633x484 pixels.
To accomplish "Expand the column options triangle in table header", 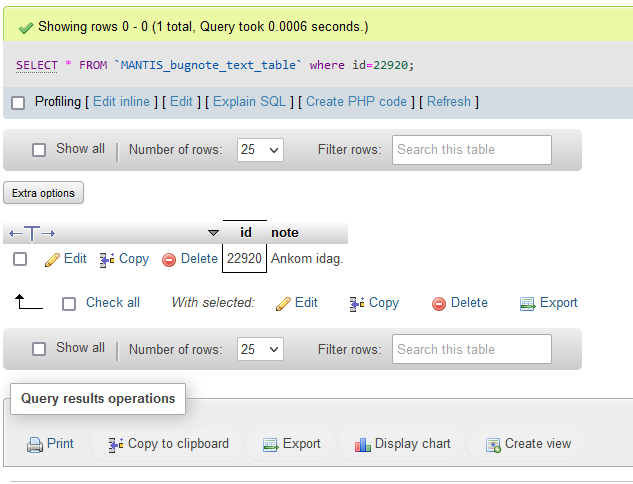I will 212,233.
